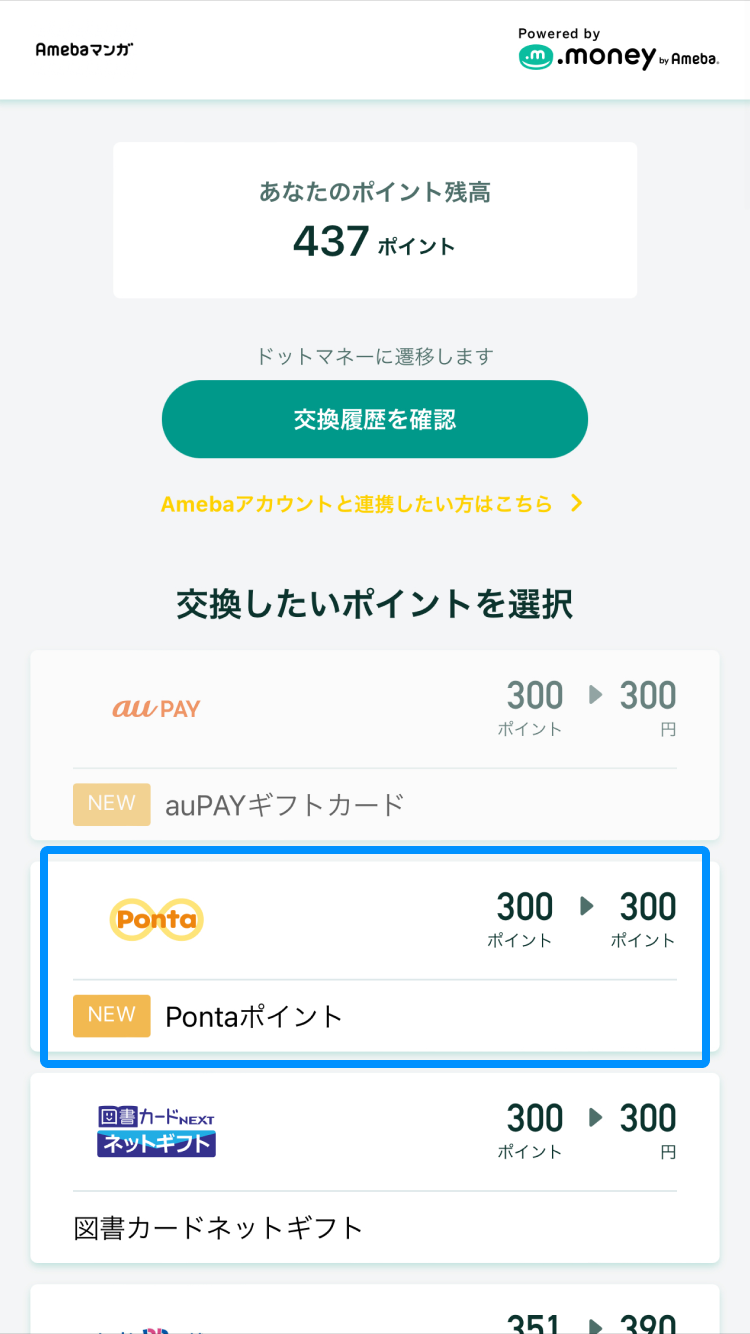The width and height of the screenshot is (750, 1334).
Task: Click the 図書カードNEXT ネットギフト logo
Action: click(x=156, y=1131)
